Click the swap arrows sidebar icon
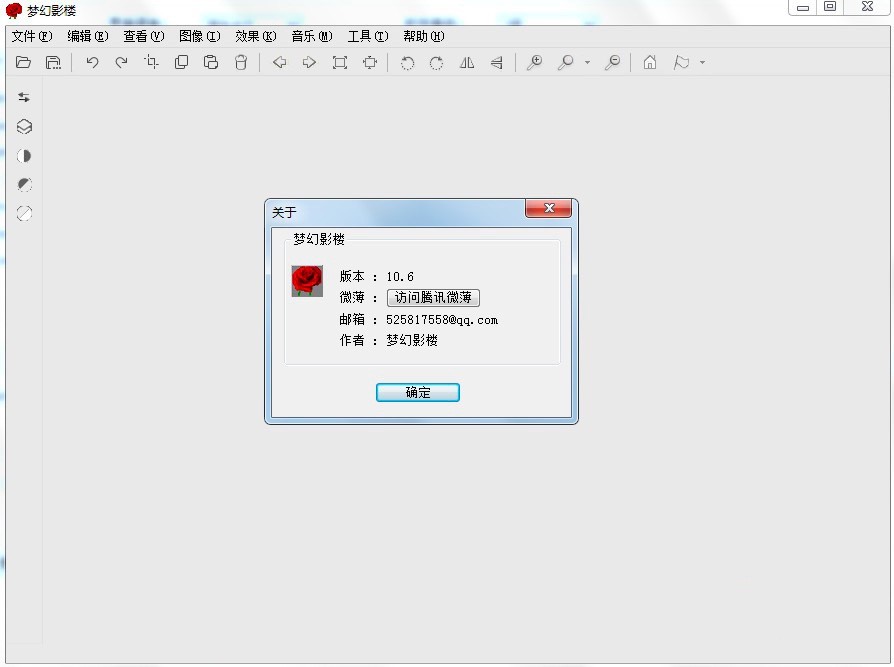894x667 pixels. coord(24,97)
